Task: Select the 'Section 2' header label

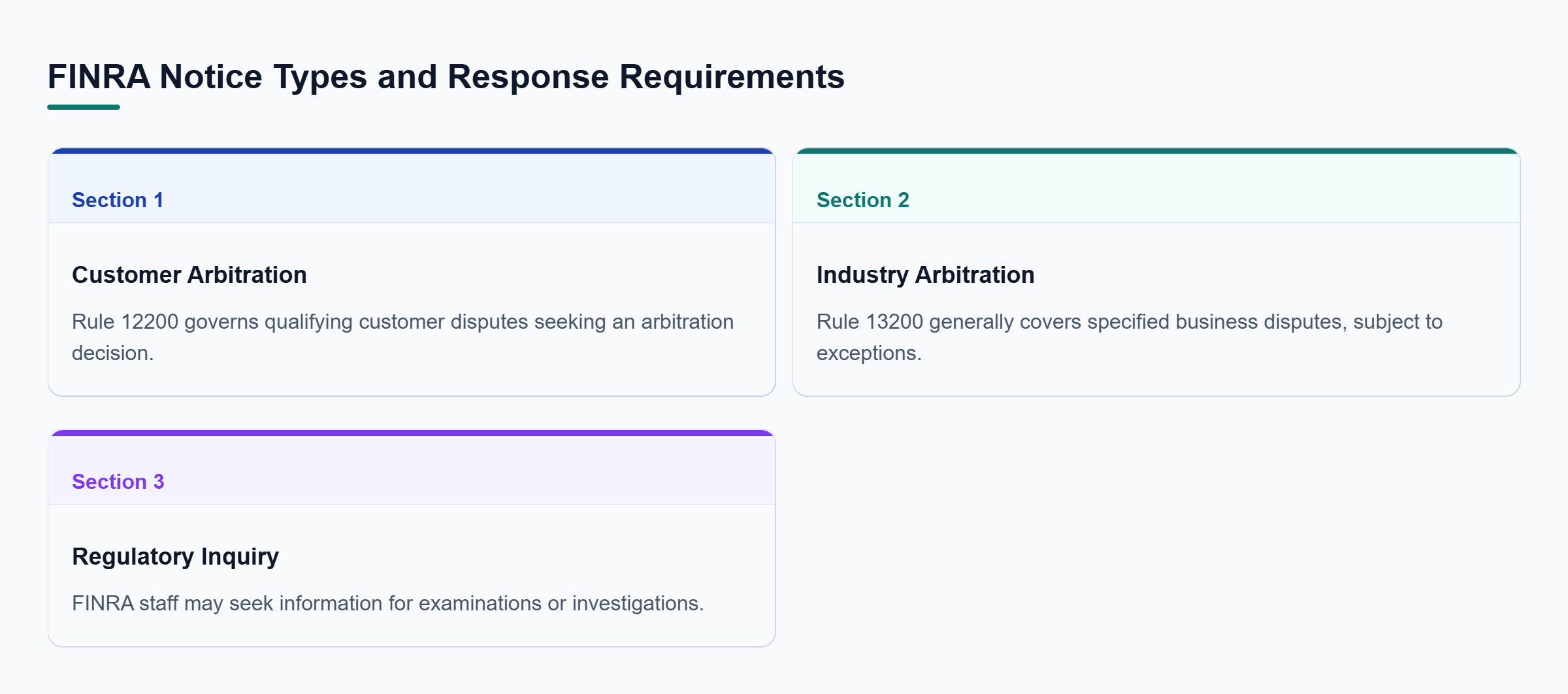Action: coord(863,200)
